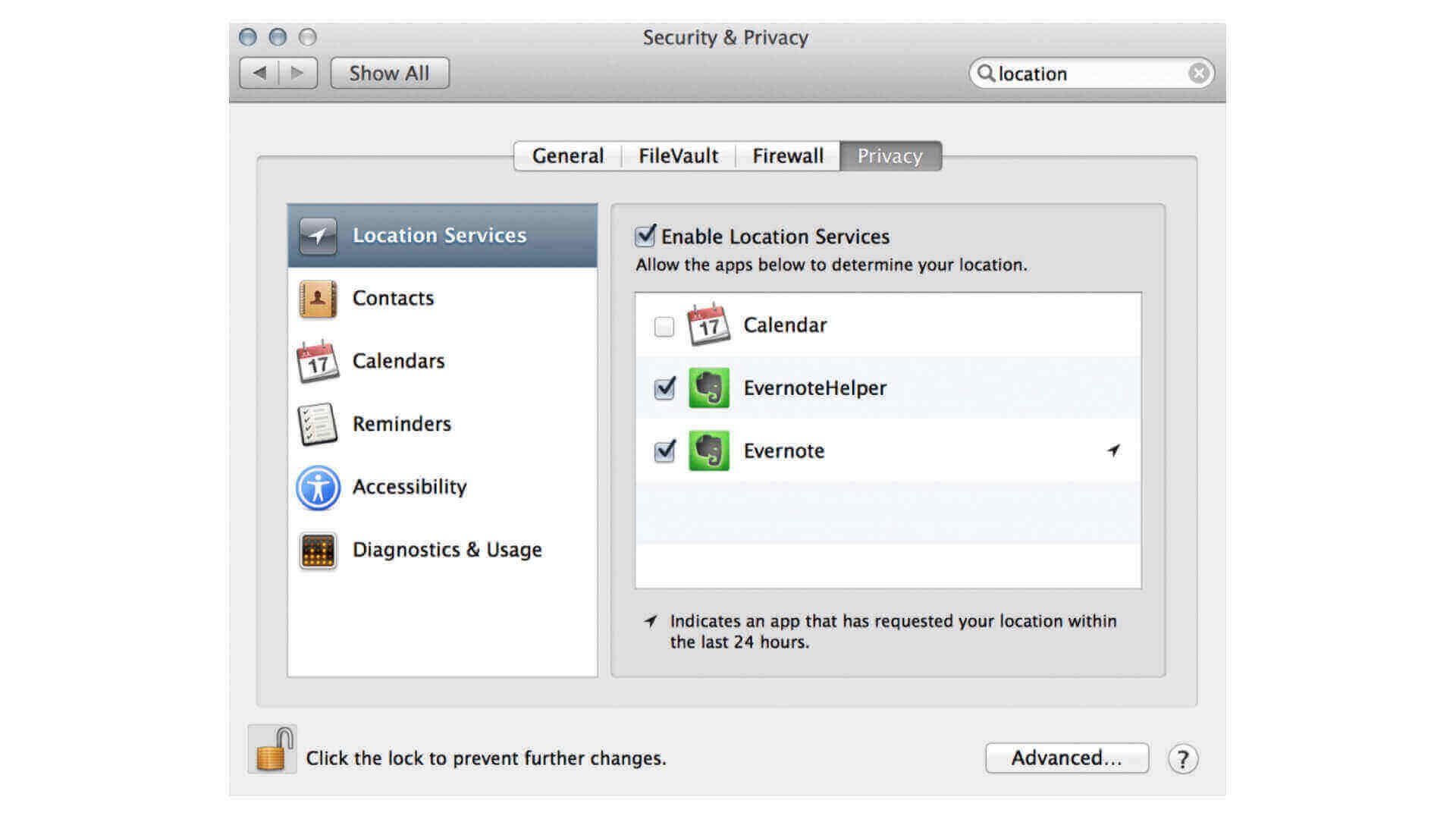The width and height of the screenshot is (1456, 819).
Task: Click the Diagnostics & Usage icon
Action: [x=316, y=550]
